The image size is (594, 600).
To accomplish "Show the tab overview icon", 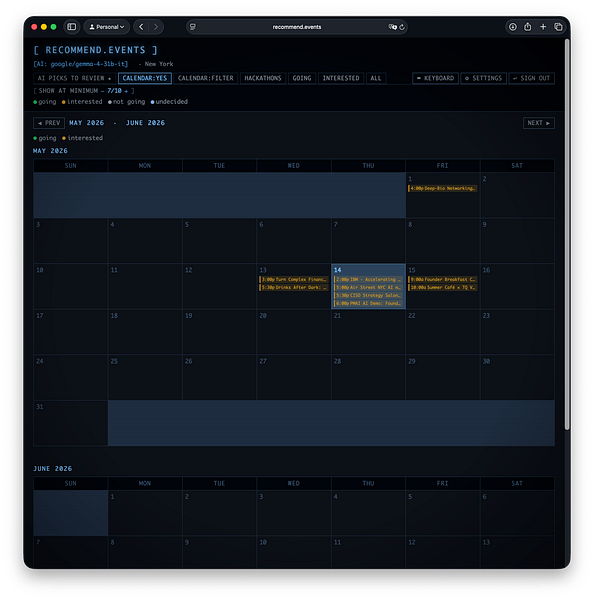I will 558,27.
